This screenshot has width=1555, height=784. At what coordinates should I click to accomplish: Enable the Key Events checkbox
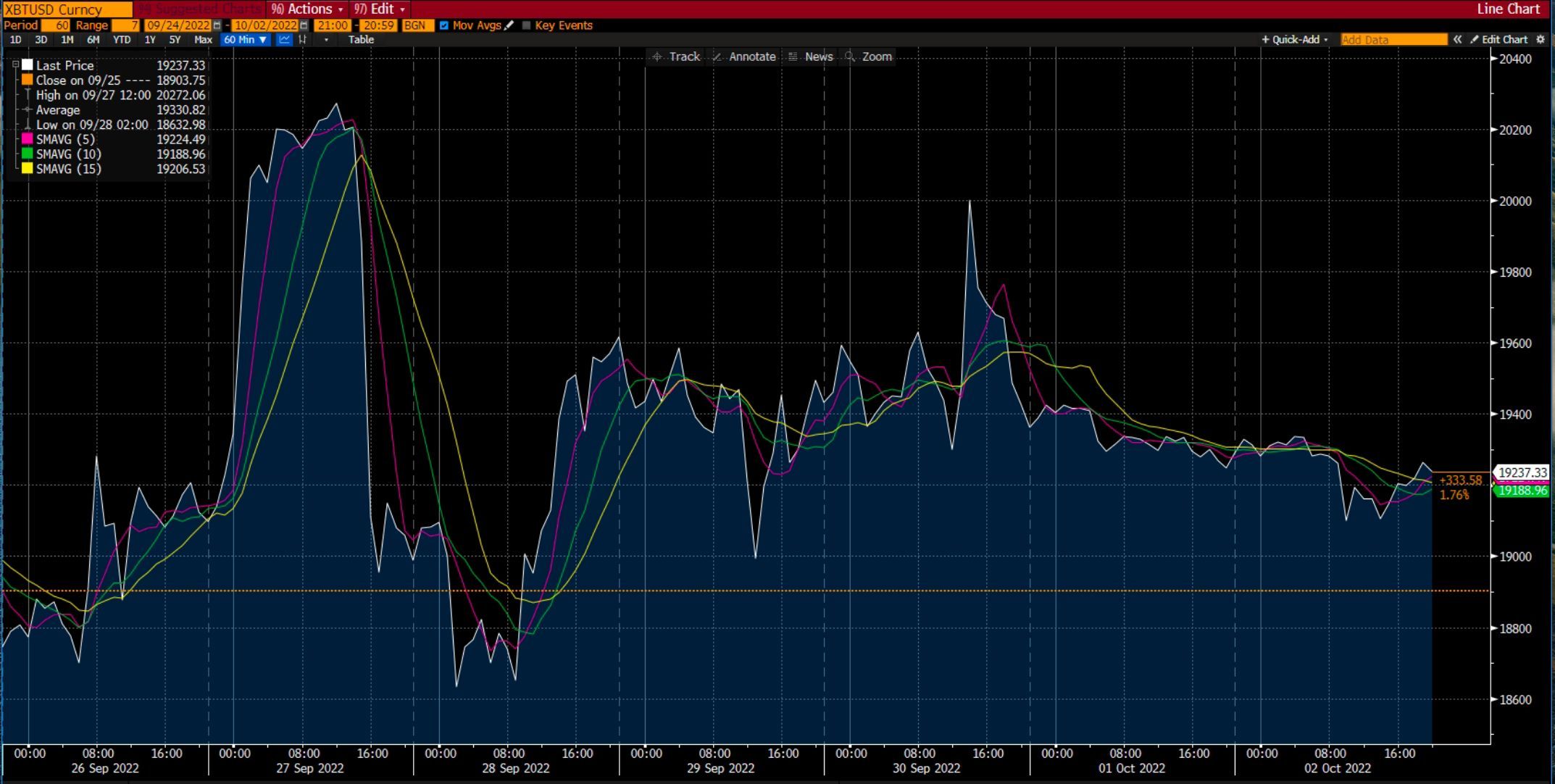(x=527, y=25)
